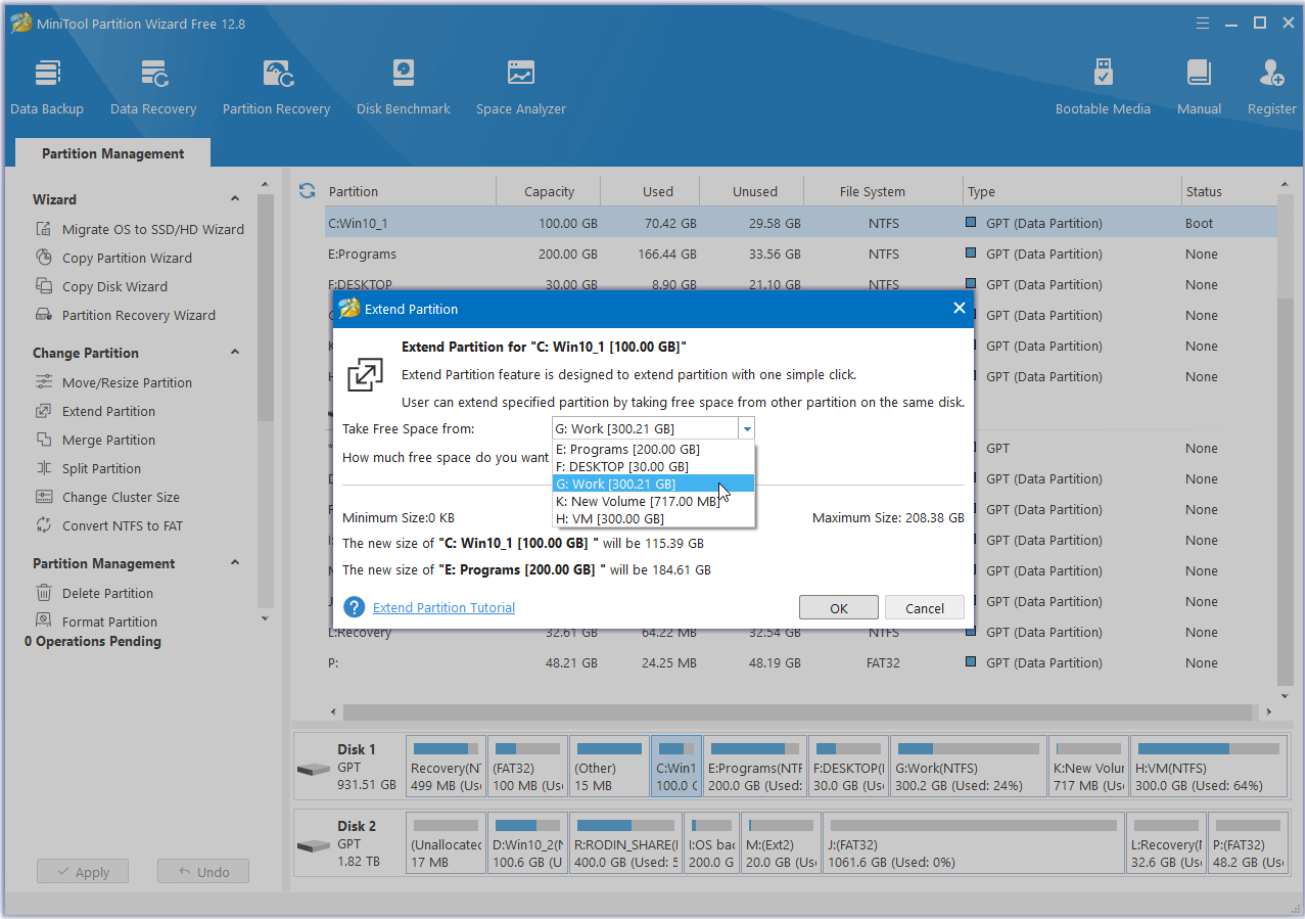The width and height of the screenshot is (1305, 919).
Task: Select G:Work(NTFS) block in Disk 1 map
Action: [x=968, y=767]
